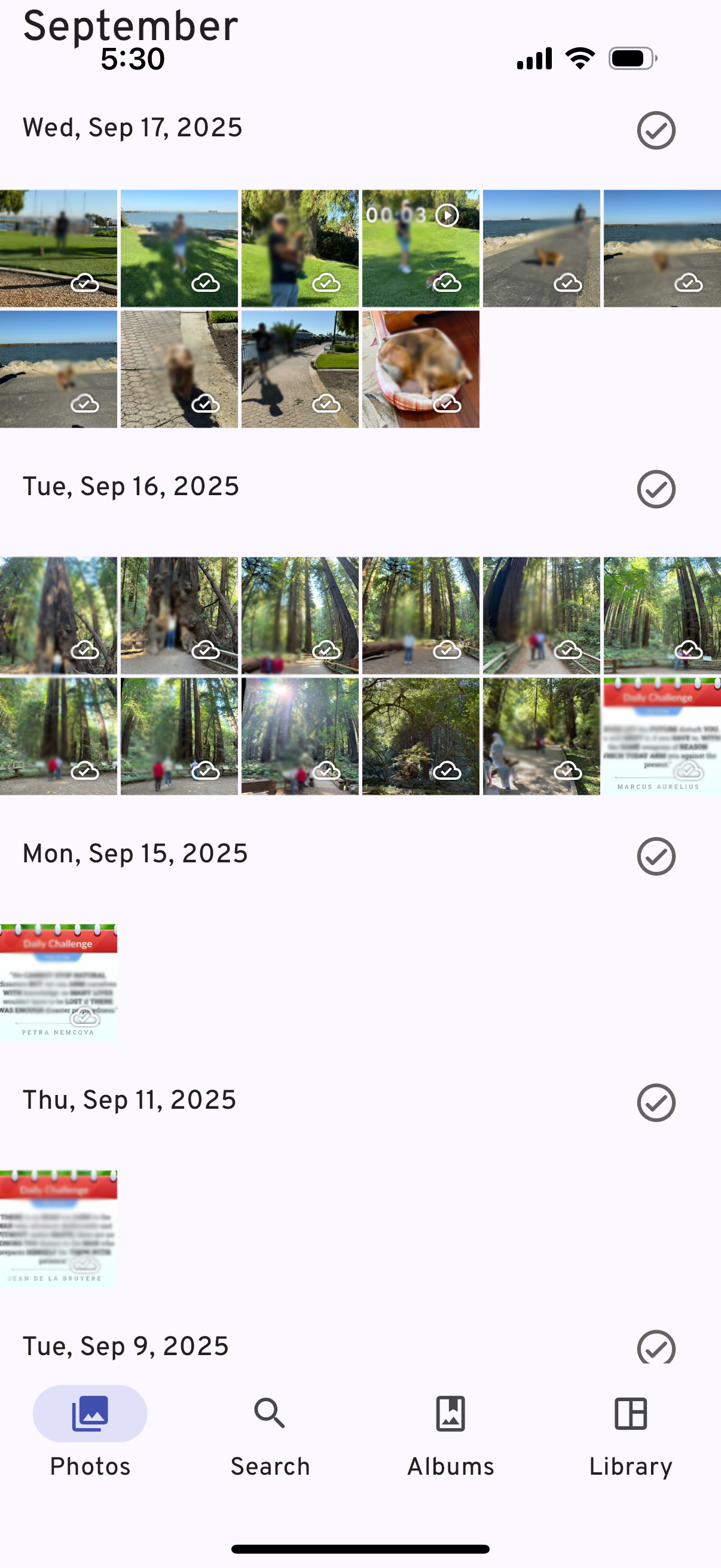The width and height of the screenshot is (721, 1568).
Task: Tap the Mon, Sep 15, 2025 date header
Action: click(x=135, y=853)
